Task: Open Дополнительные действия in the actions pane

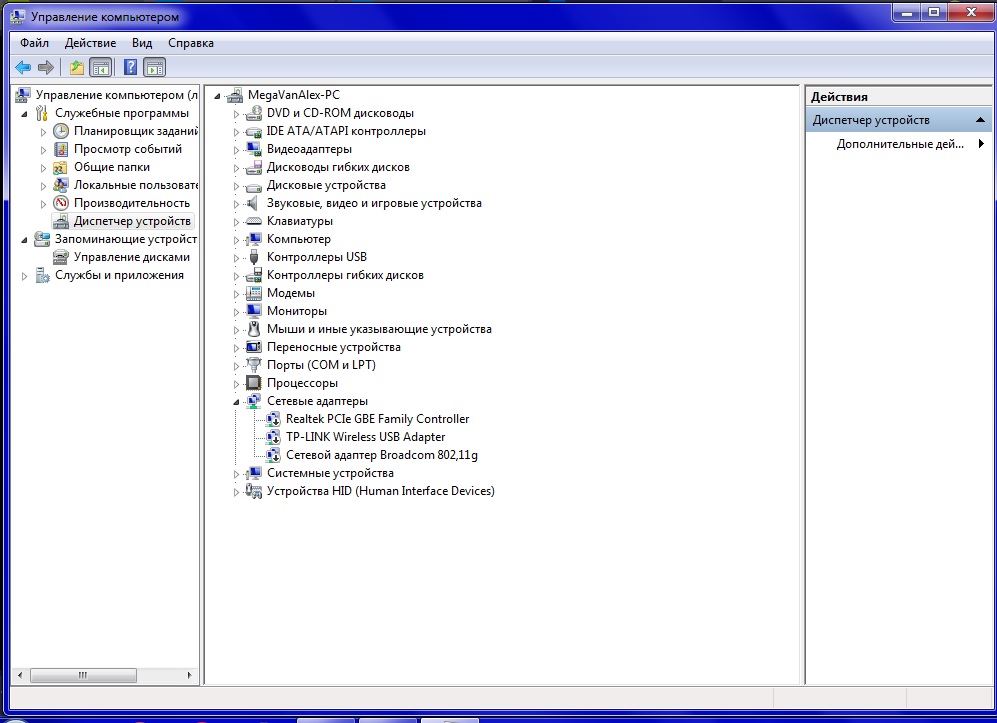Action: 900,144
